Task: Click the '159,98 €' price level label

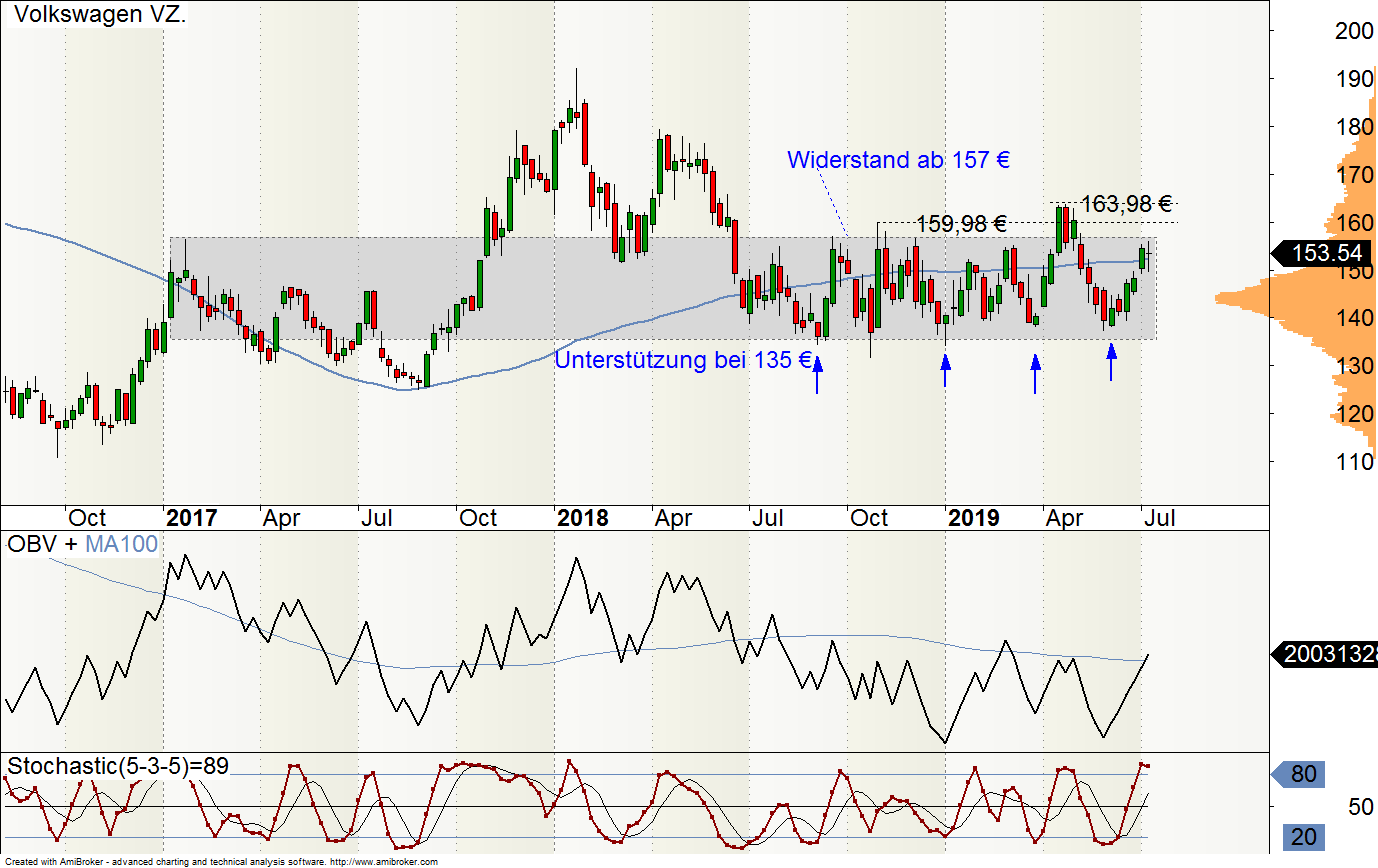Action: point(961,225)
